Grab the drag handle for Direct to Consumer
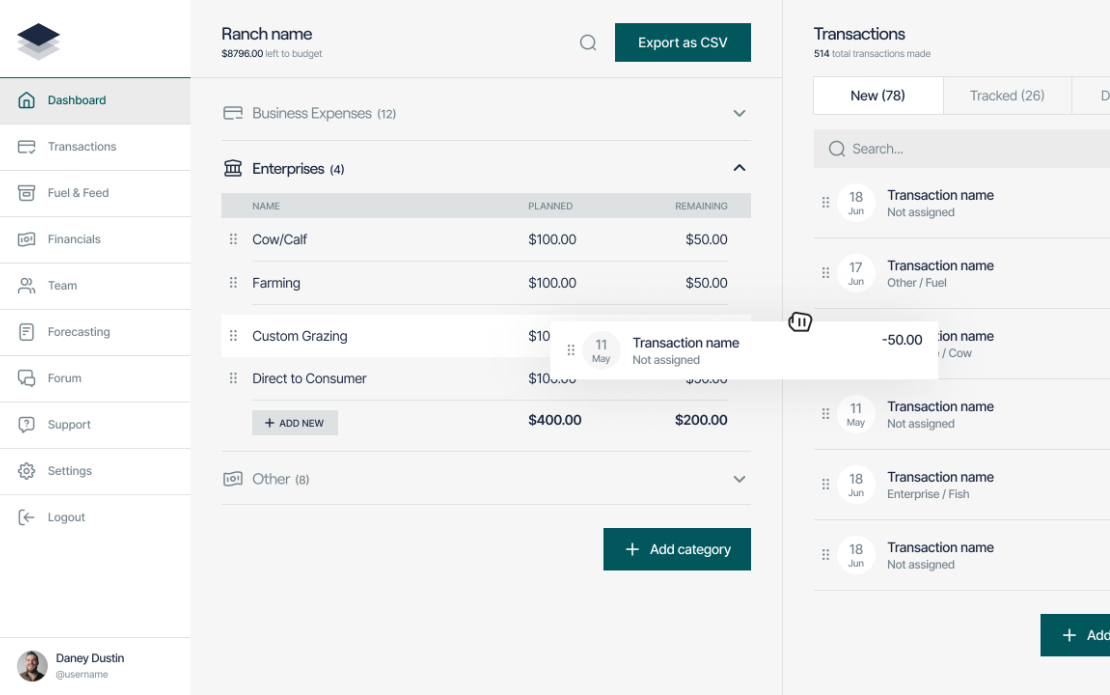Image resolution: width=1110 pixels, height=695 pixels. [x=233, y=378]
